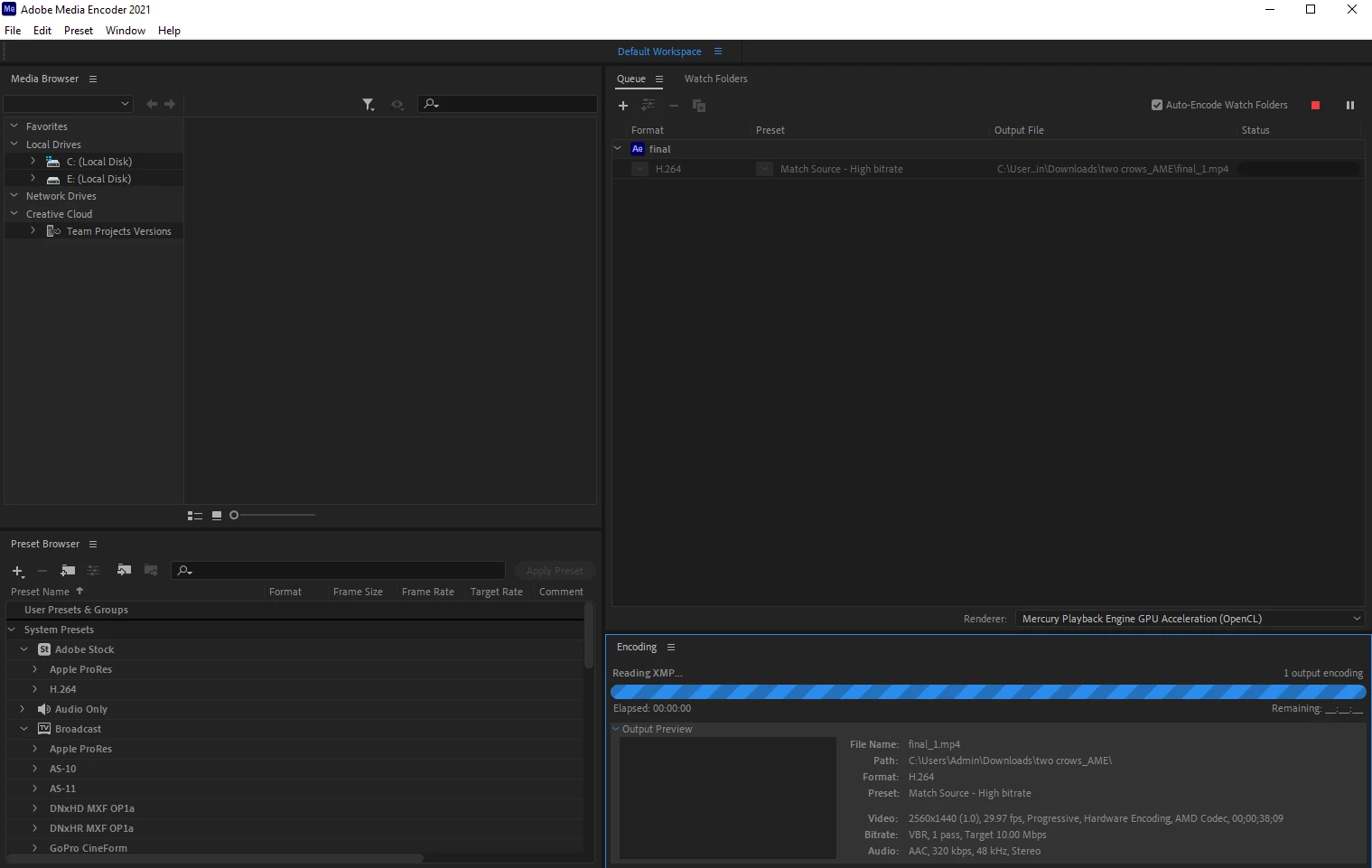Click the Add Output icon in Queue toolbar
1372x868 pixels.
point(648,106)
